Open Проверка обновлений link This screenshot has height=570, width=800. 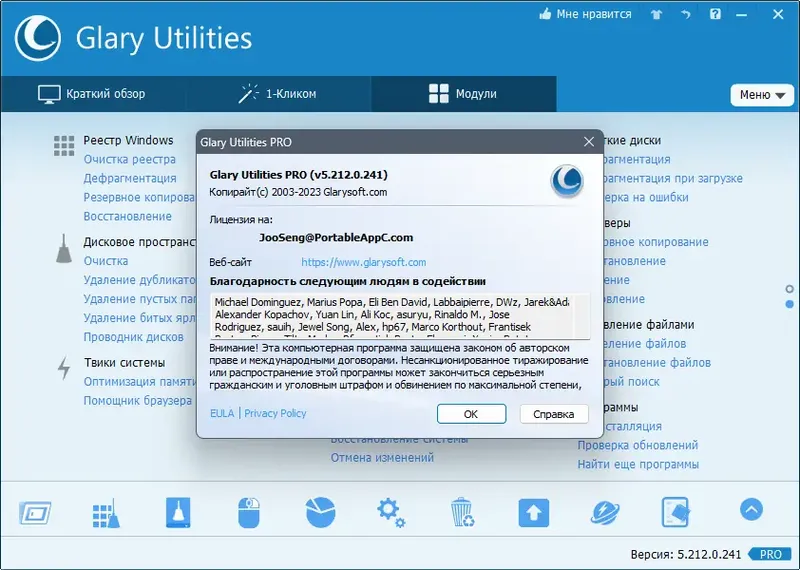[638, 445]
